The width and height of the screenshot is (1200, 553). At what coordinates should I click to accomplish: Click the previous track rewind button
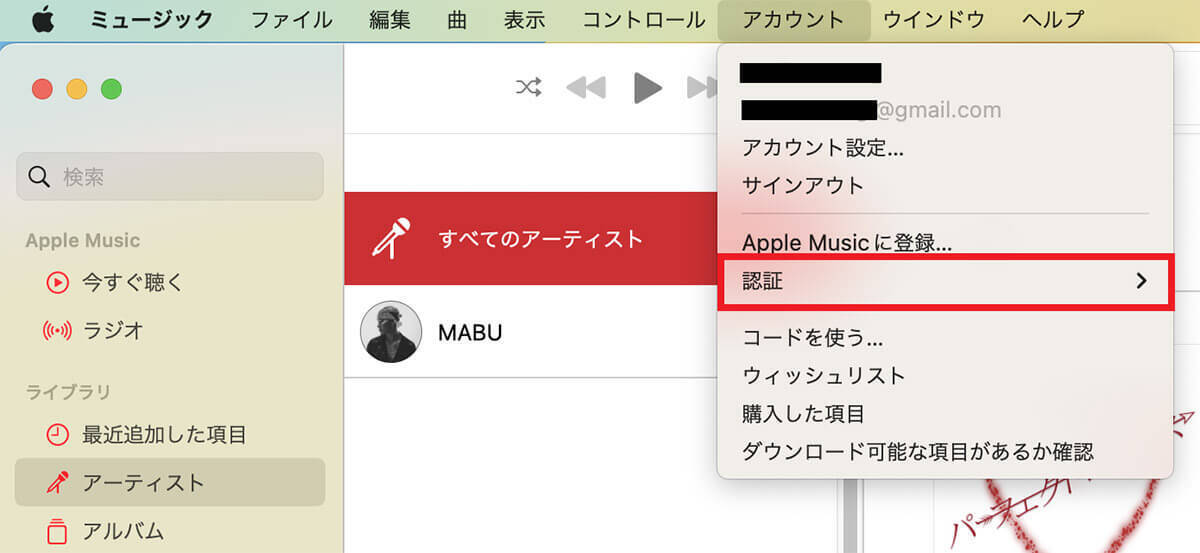586,88
